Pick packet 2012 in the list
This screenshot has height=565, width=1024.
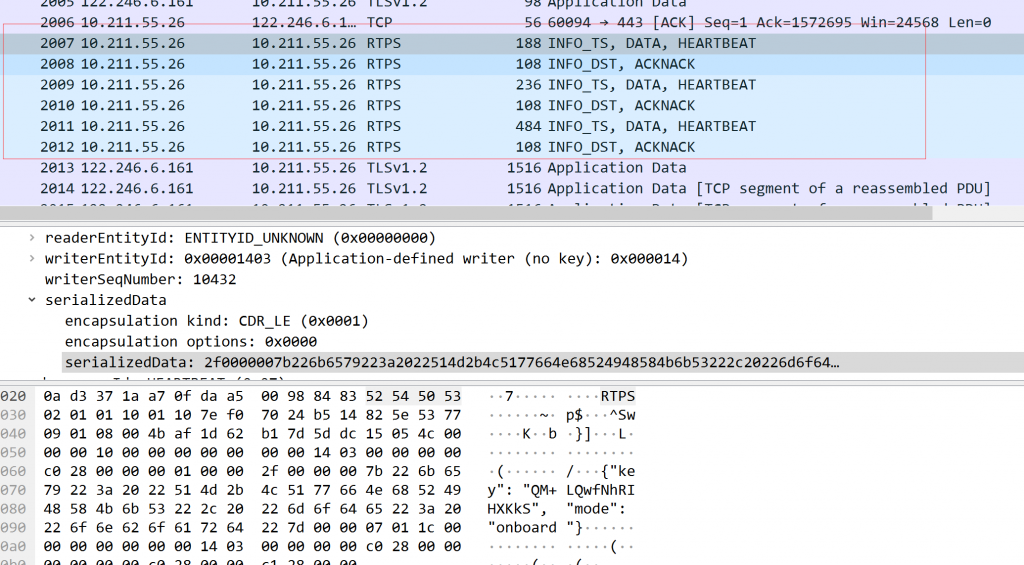coord(400,147)
